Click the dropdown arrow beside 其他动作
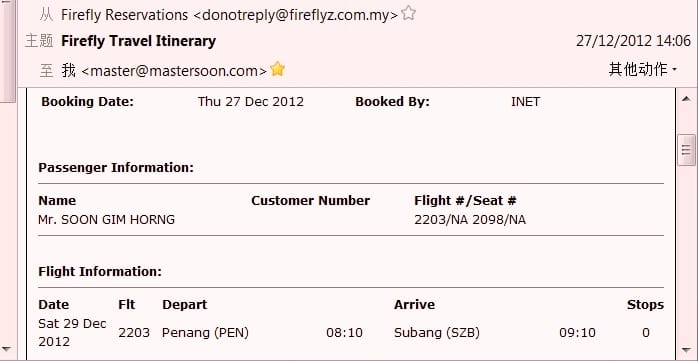Viewport: 698px width, 361px height. (674, 70)
